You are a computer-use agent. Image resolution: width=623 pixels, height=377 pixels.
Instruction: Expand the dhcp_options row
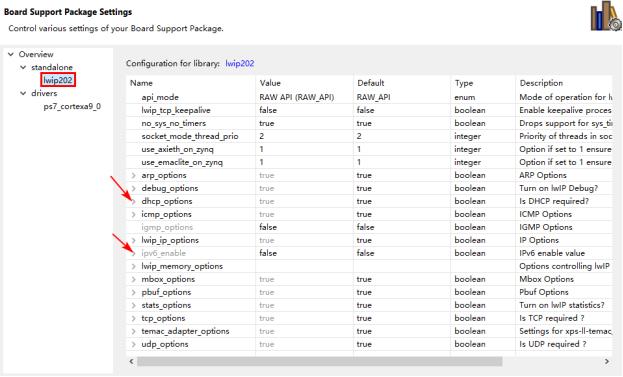click(x=134, y=201)
